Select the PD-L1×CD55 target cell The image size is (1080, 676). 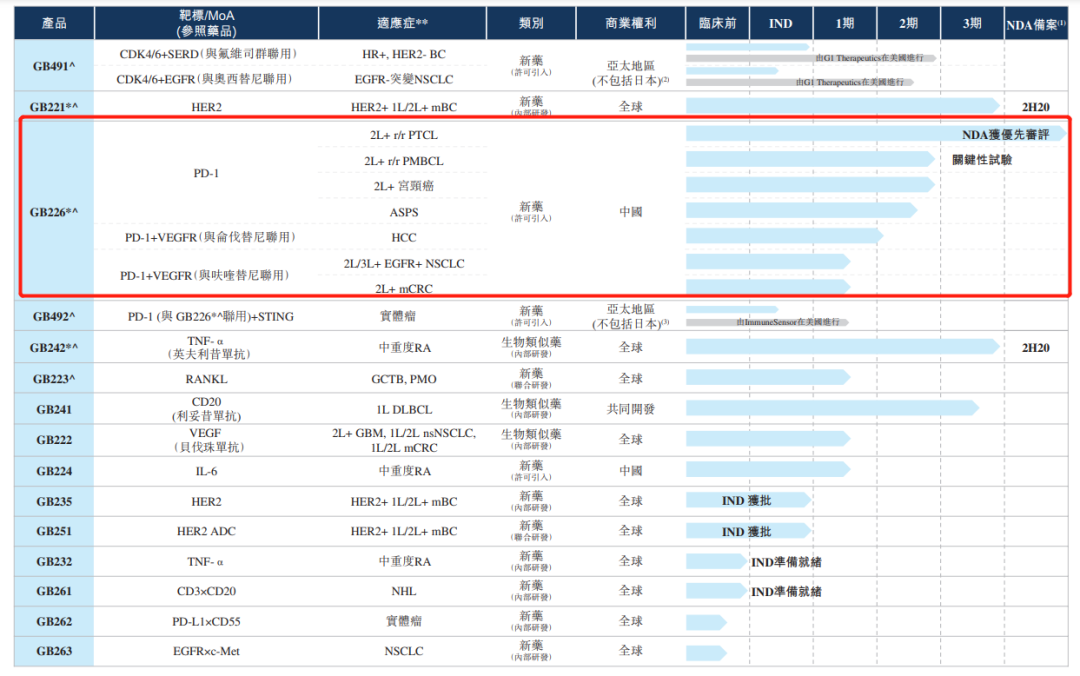click(x=206, y=622)
